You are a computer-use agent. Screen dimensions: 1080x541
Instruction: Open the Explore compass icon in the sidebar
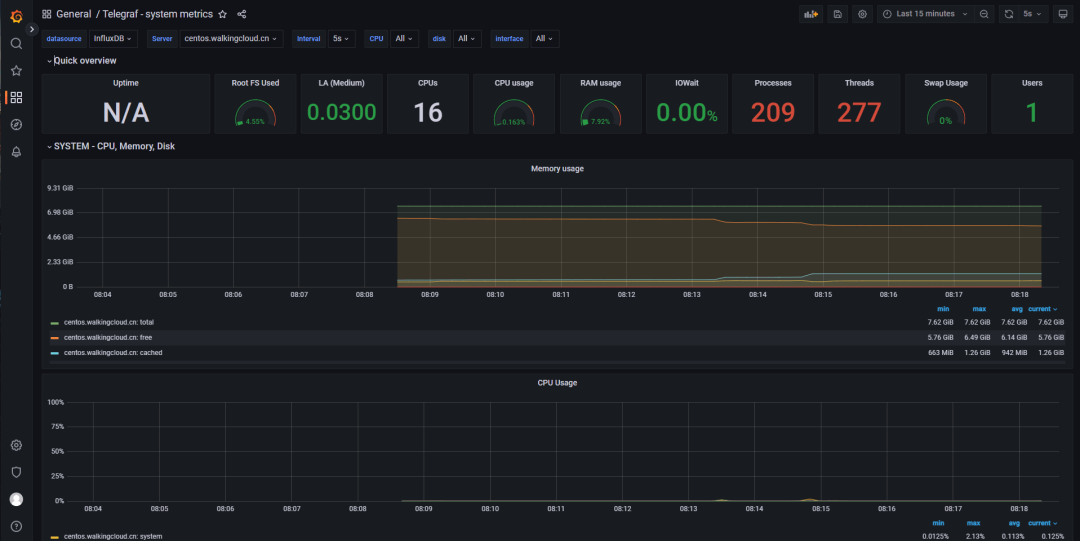[x=16, y=125]
